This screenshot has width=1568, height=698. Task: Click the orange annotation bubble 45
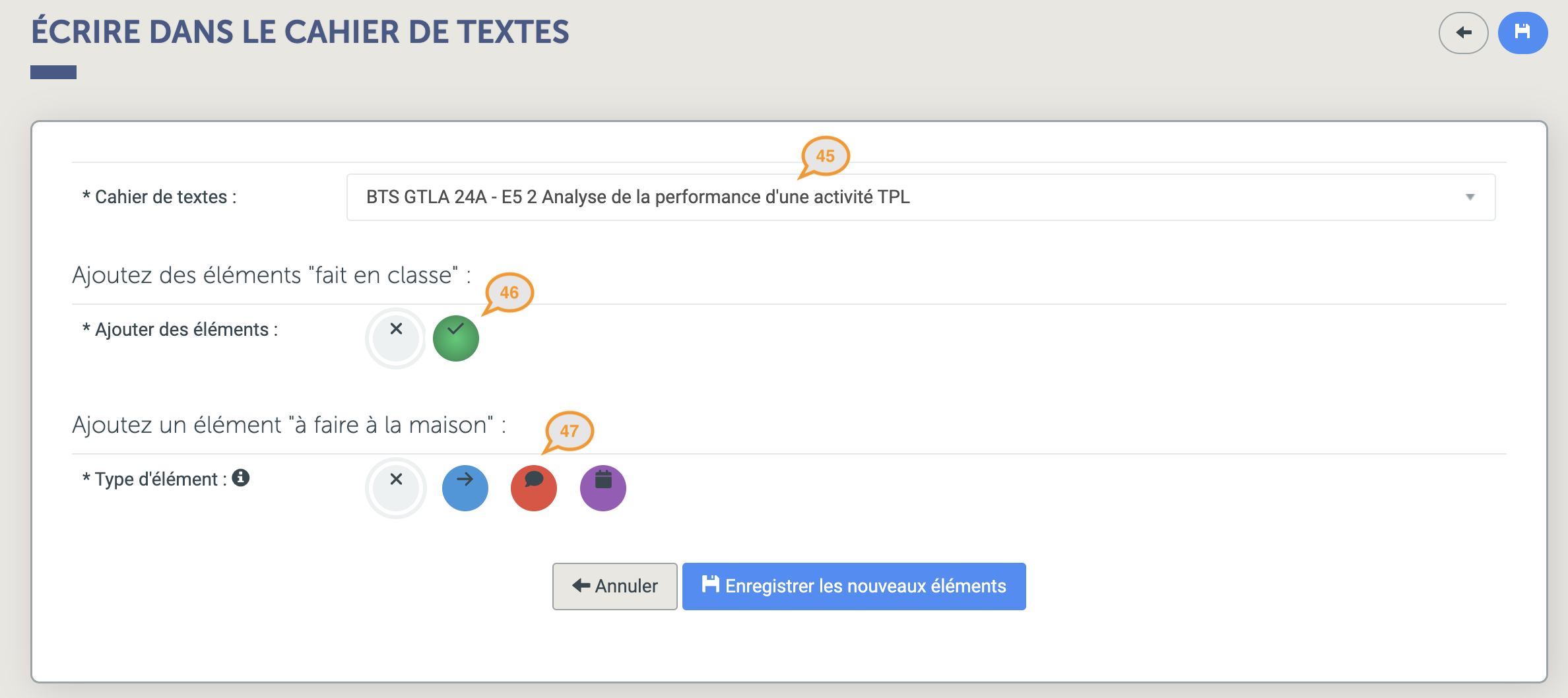pyautogui.click(x=825, y=156)
